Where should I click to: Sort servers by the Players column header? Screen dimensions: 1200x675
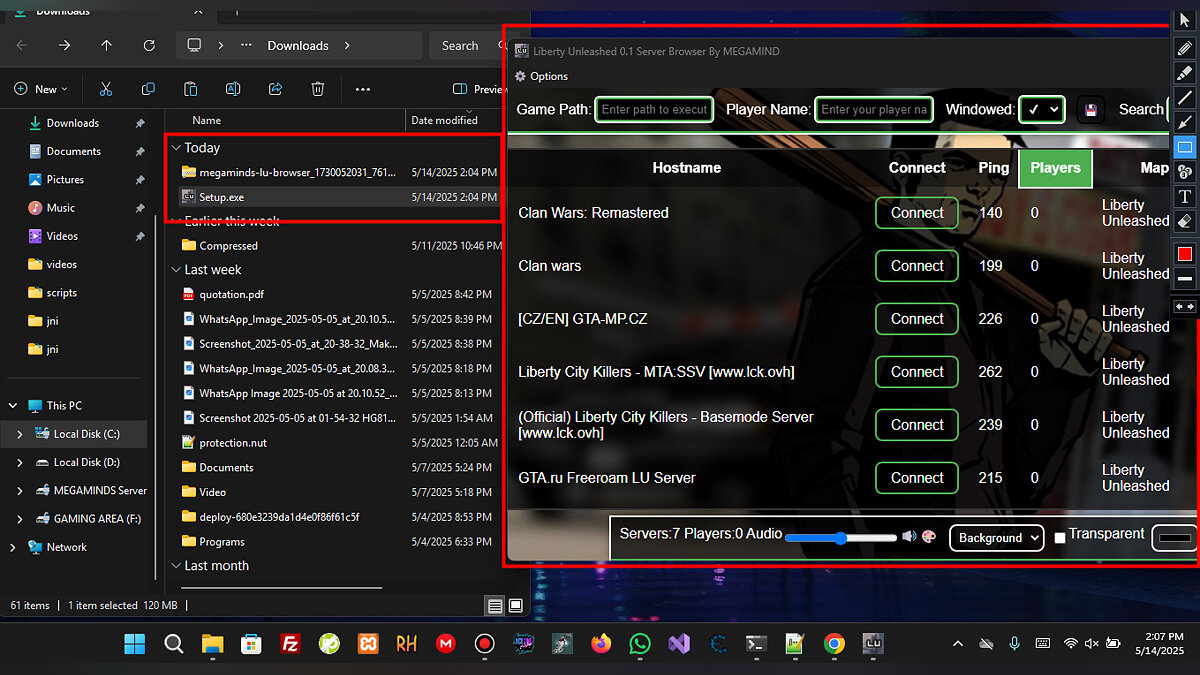[1055, 168]
